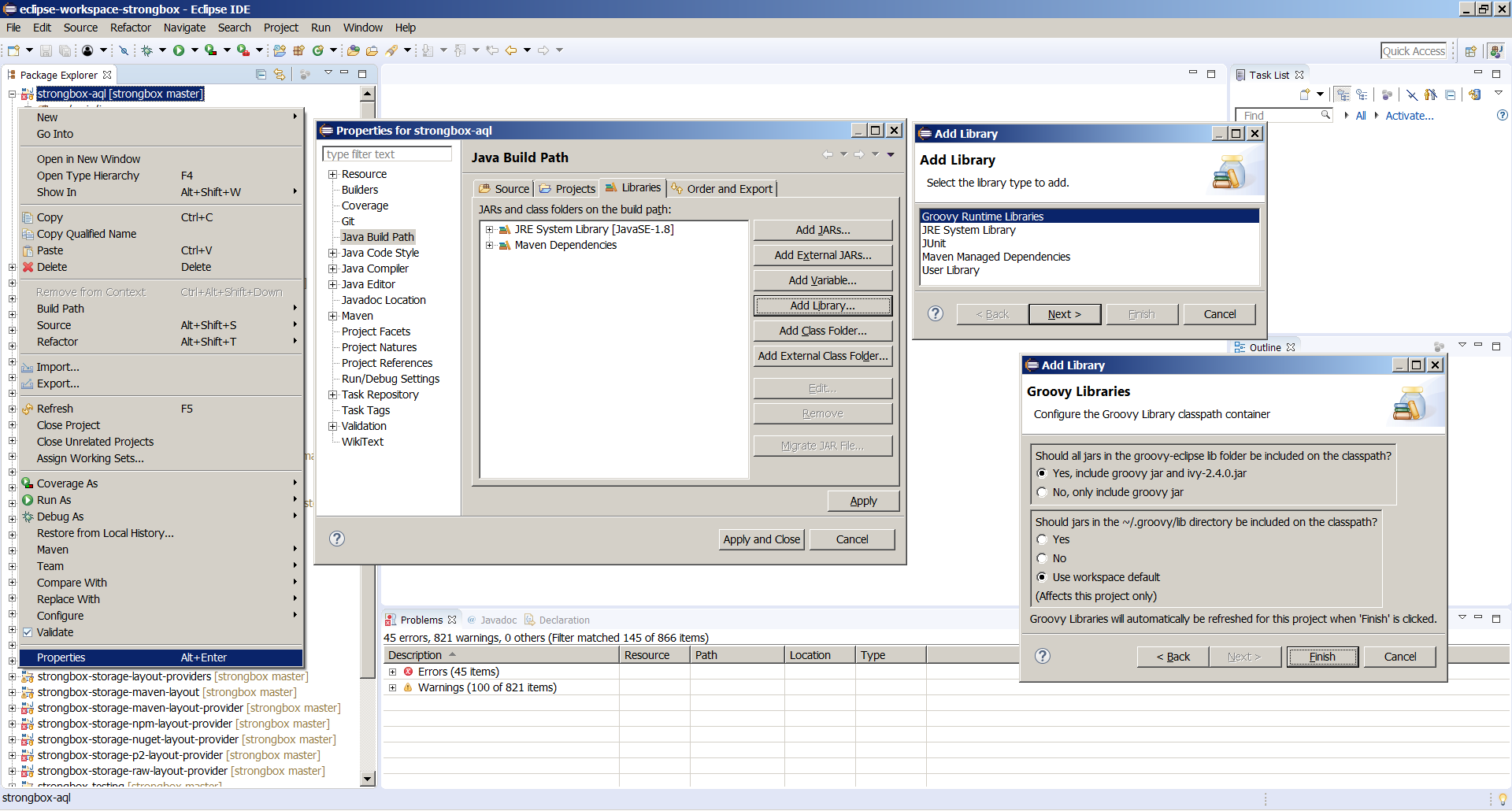Click the Apply and Close button
The image size is (1512, 811).
point(762,539)
